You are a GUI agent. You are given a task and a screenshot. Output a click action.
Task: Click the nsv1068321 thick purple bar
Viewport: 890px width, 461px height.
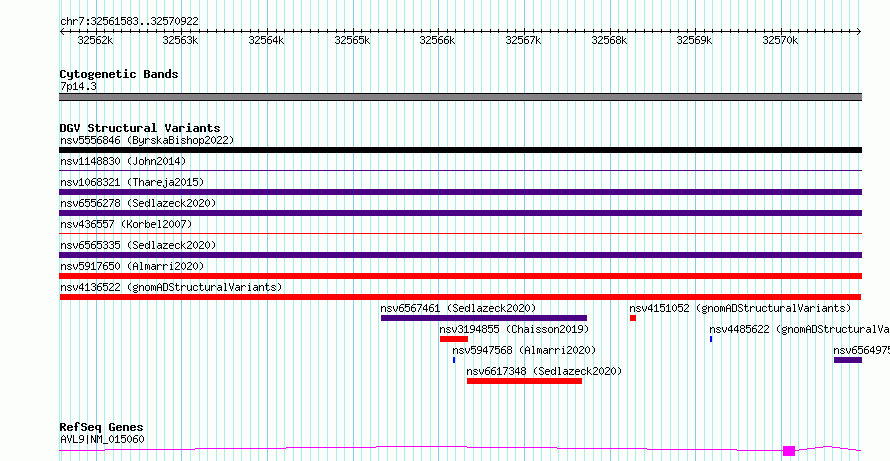pyautogui.click(x=460, y=192)
